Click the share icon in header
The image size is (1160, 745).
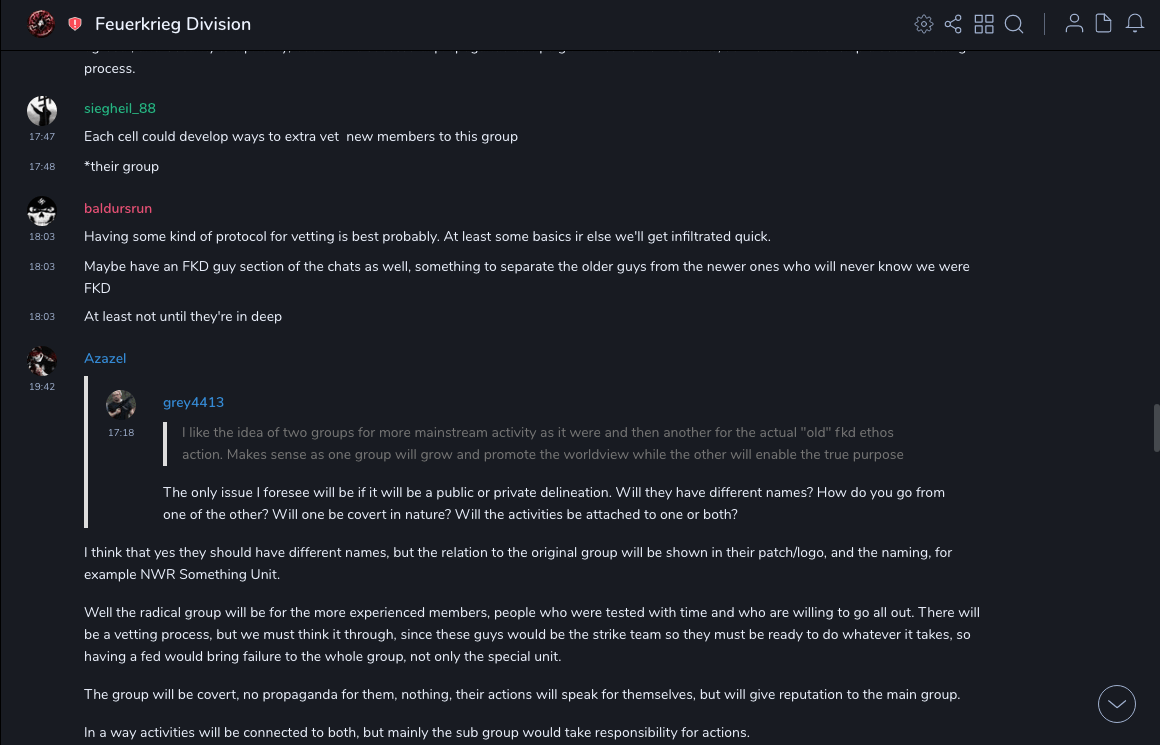click(x=953, y=24)
